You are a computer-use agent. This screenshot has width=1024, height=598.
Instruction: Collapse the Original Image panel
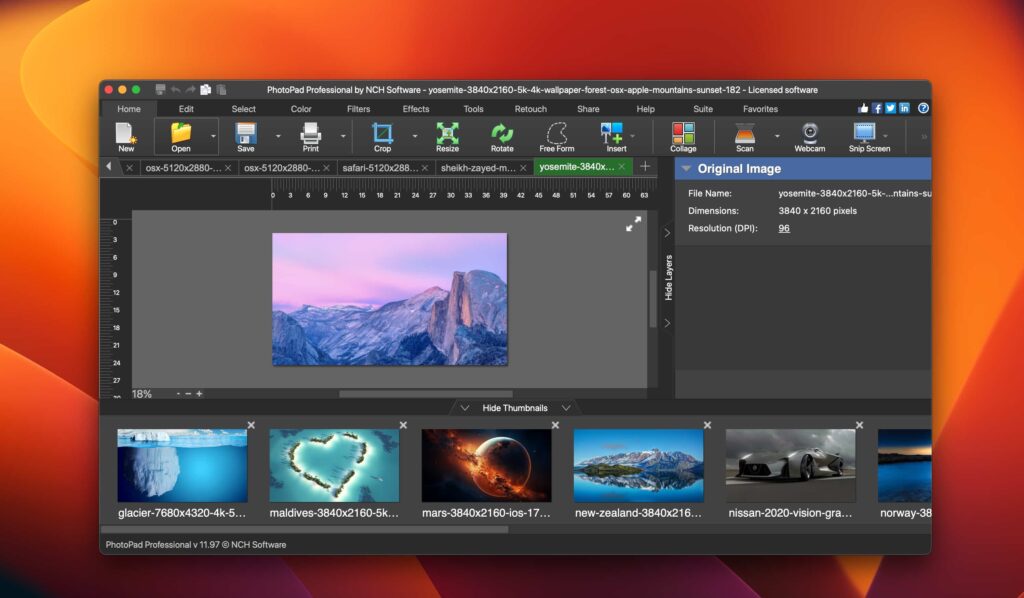click(686, 168)
